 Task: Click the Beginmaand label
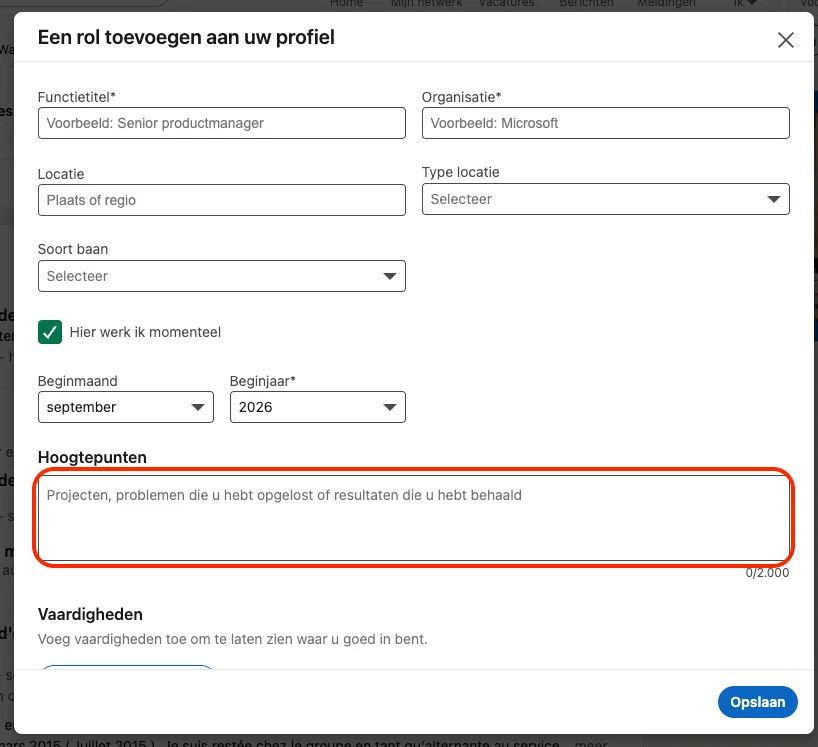pyautogui.click(x=78, y=381)
